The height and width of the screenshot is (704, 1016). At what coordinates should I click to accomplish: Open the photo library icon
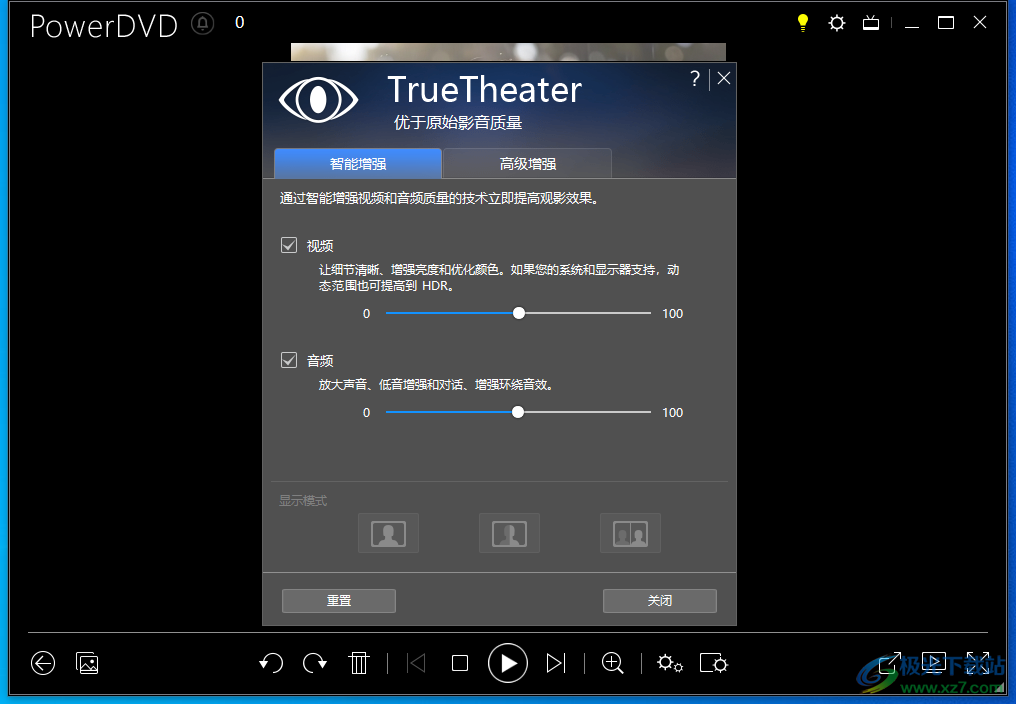tap(87, 663)
